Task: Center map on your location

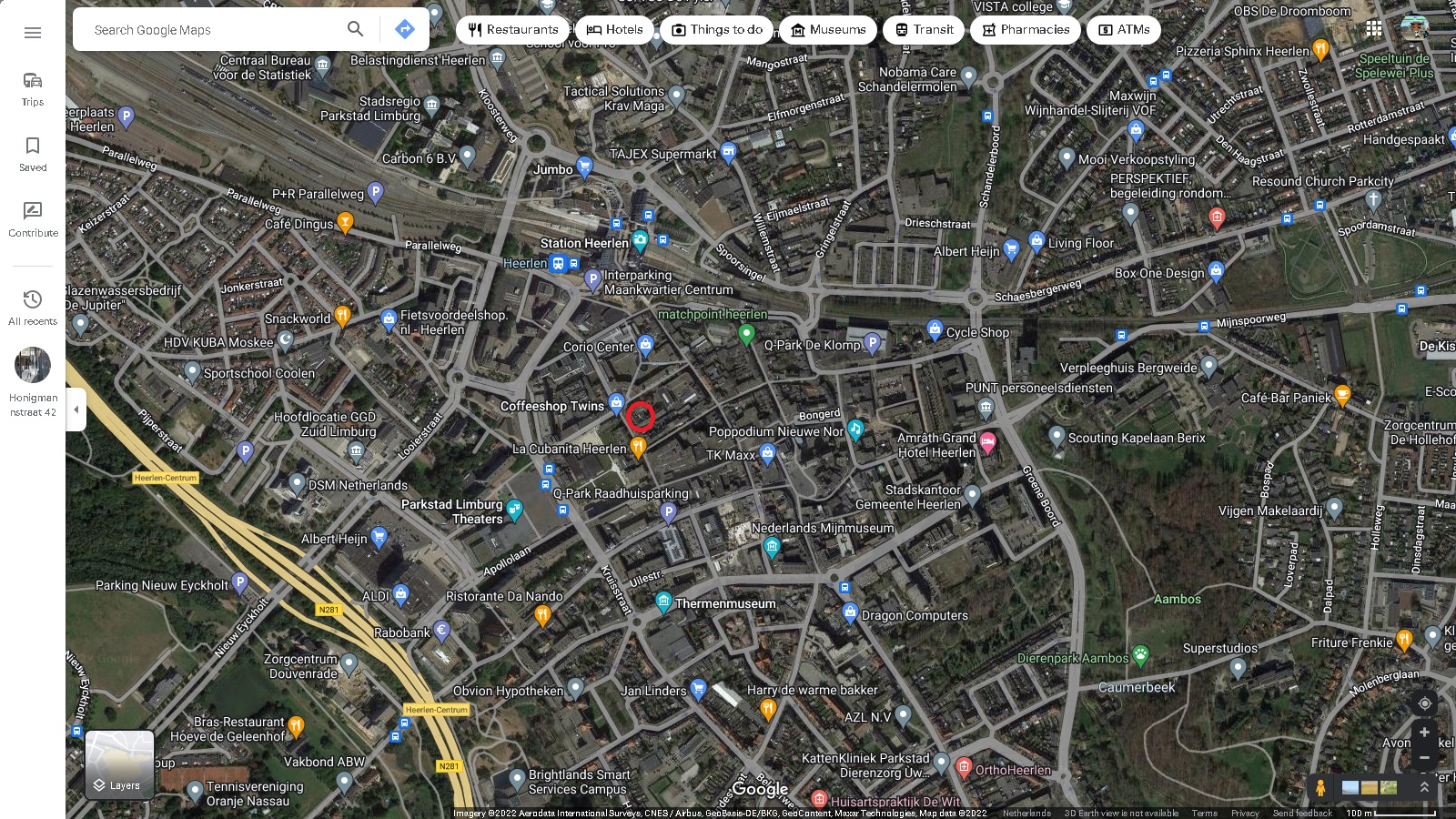Action: pyautogui.click(x=1425, y=703)
